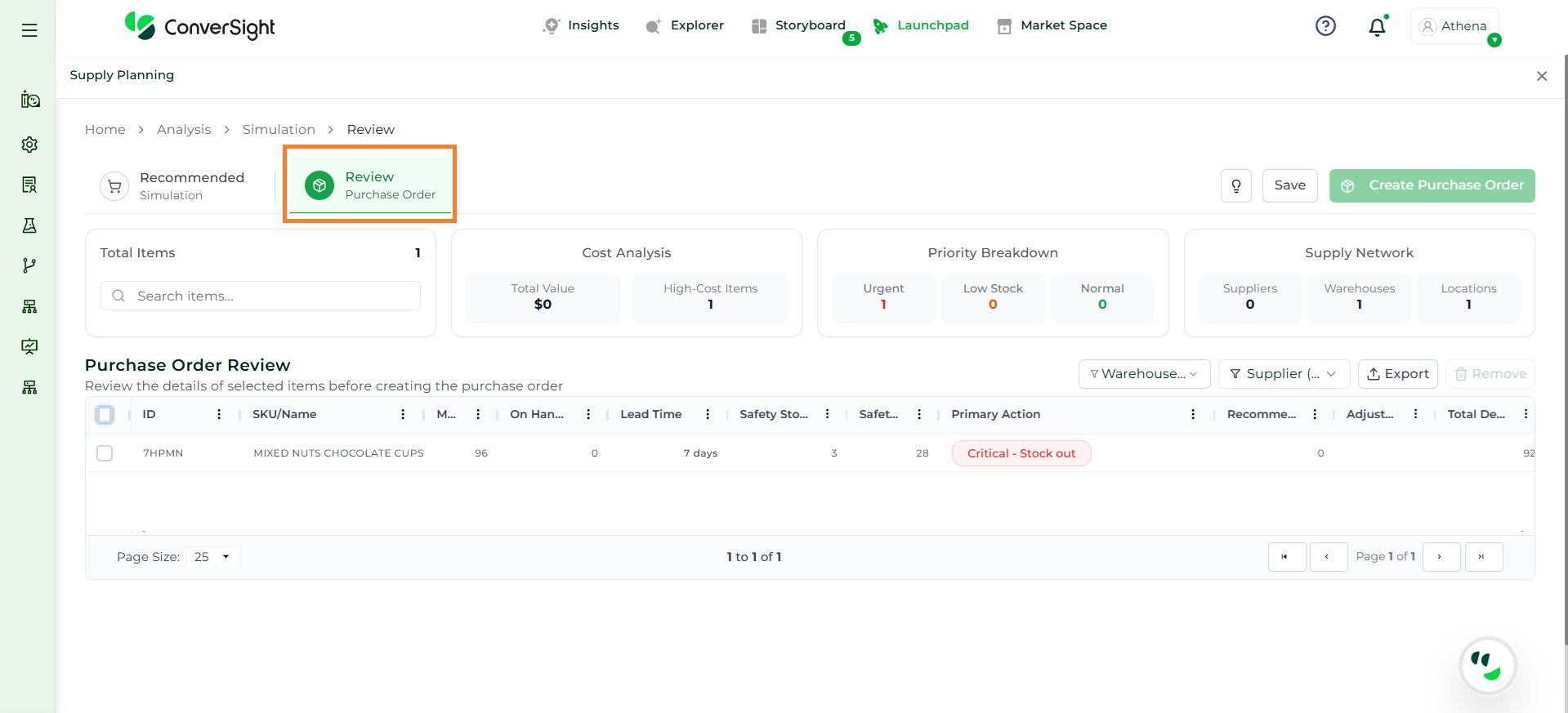
Task: Open the help question mark icon
Action: coord(1325,26)
